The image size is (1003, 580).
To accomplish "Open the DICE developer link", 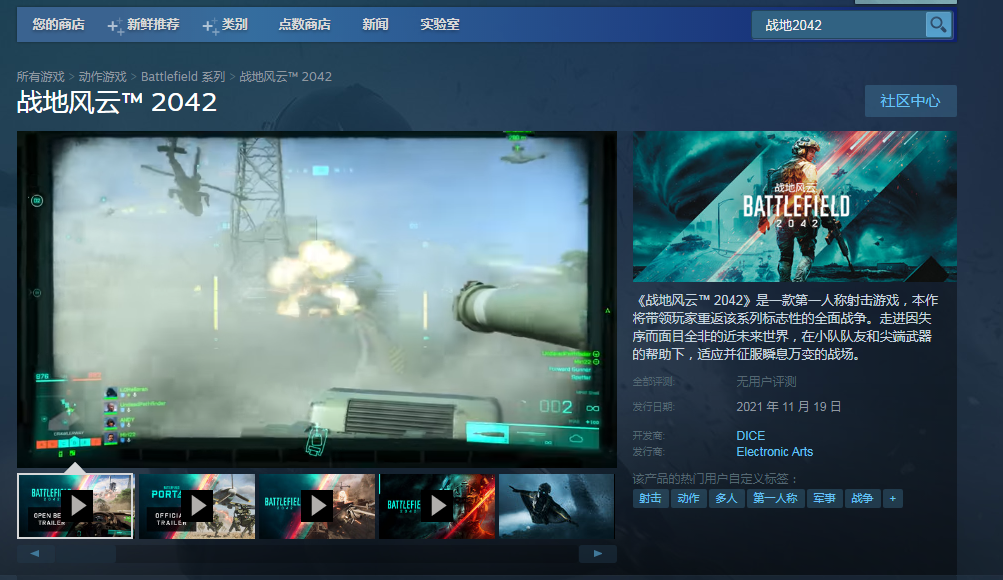I will click(x=750, y=435).
